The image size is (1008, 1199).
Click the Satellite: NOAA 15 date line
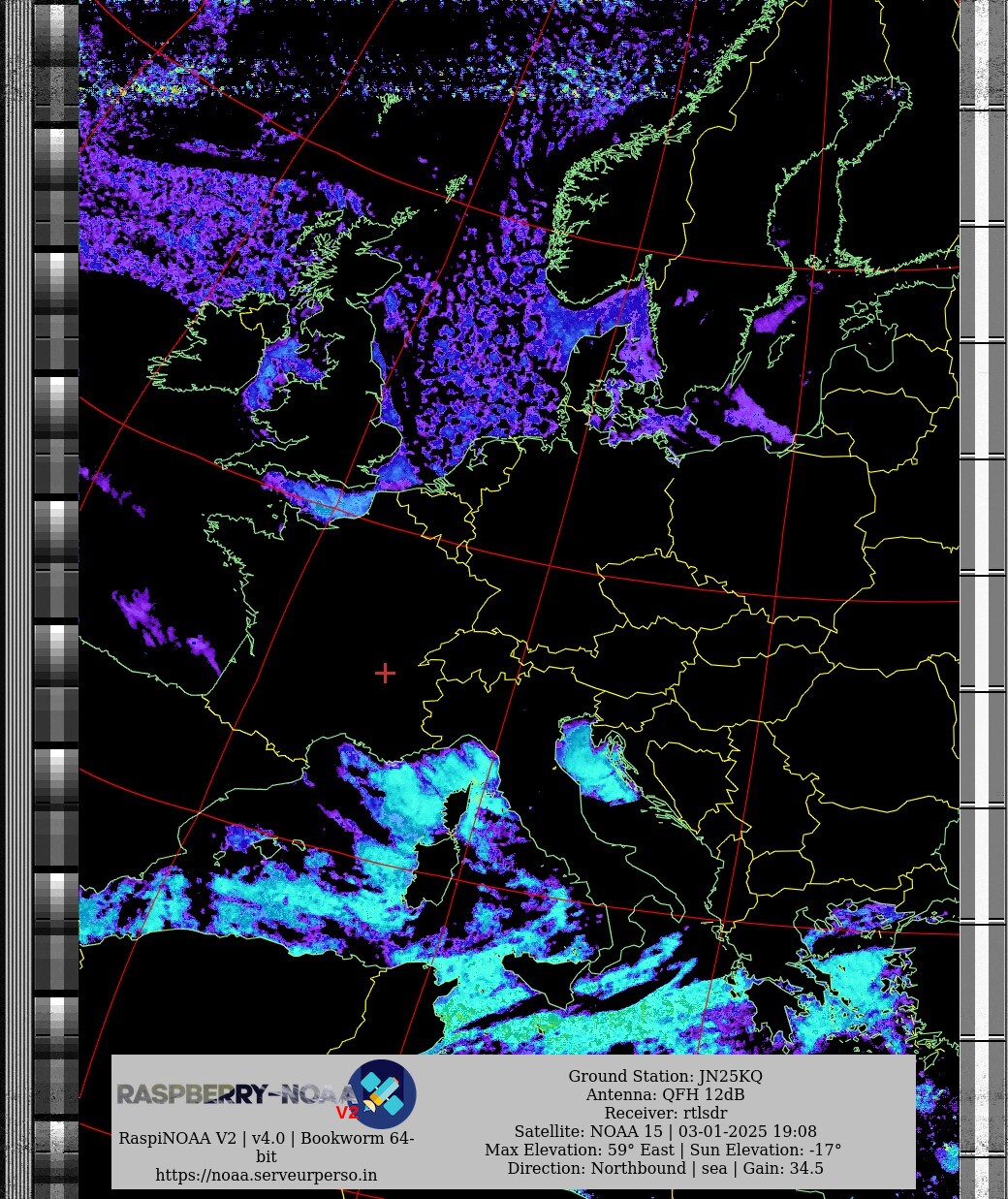(665, 1131)
